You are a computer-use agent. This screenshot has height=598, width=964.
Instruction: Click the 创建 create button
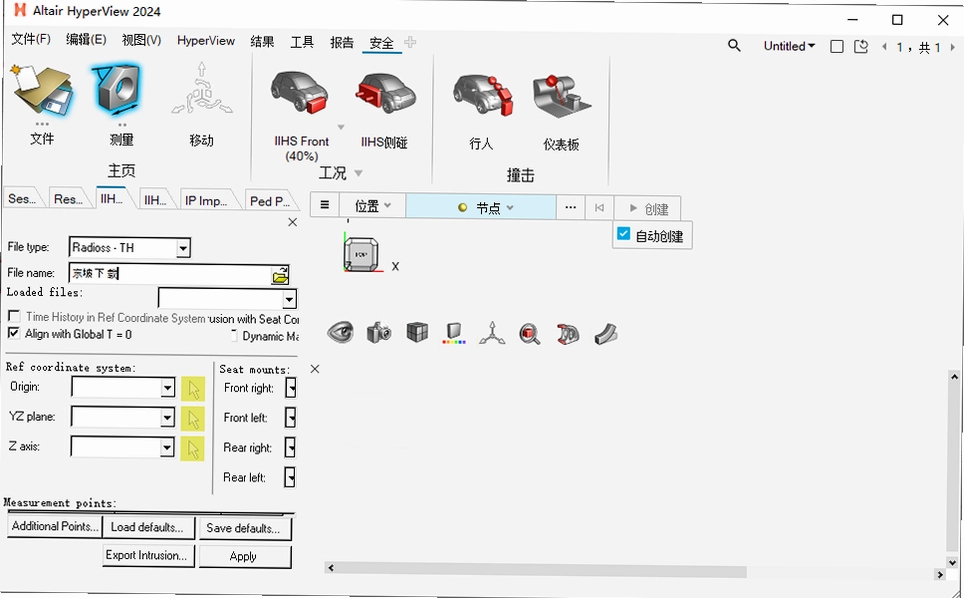pyautogui.click(x=648, y=208)
